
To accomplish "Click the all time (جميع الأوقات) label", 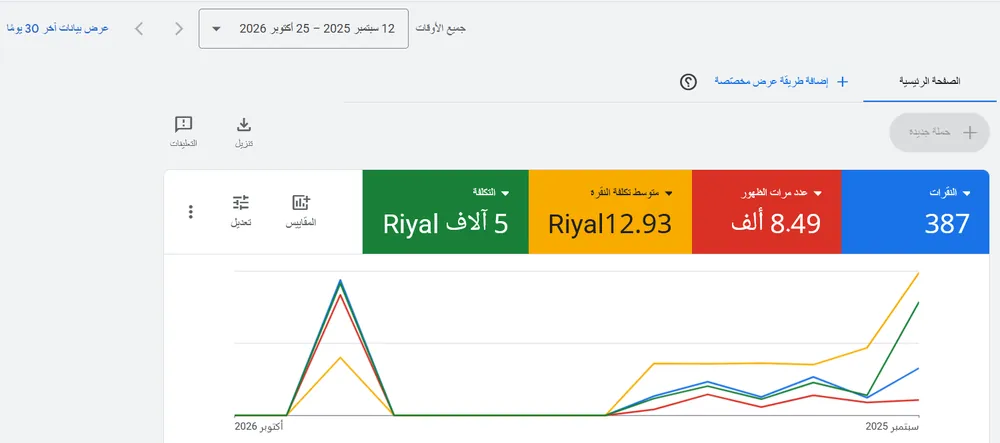I will (x=441, y=29).
